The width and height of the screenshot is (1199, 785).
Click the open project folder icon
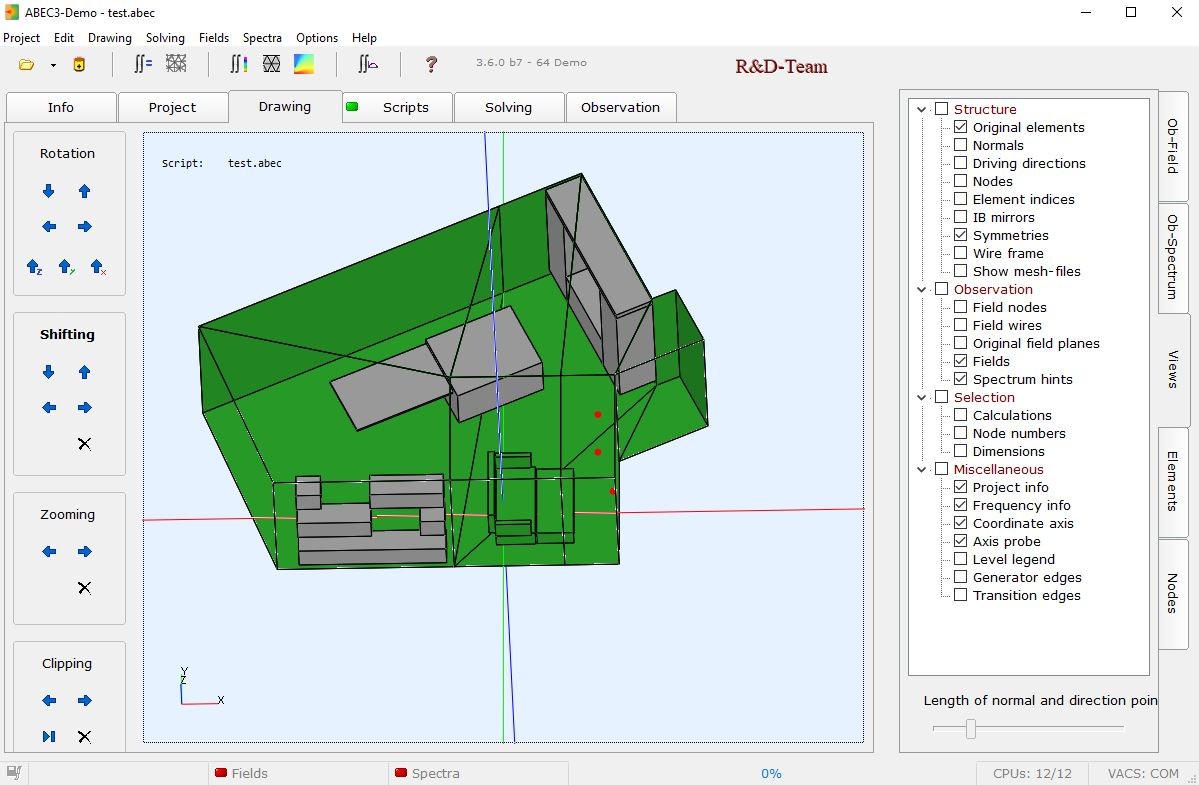27,65
